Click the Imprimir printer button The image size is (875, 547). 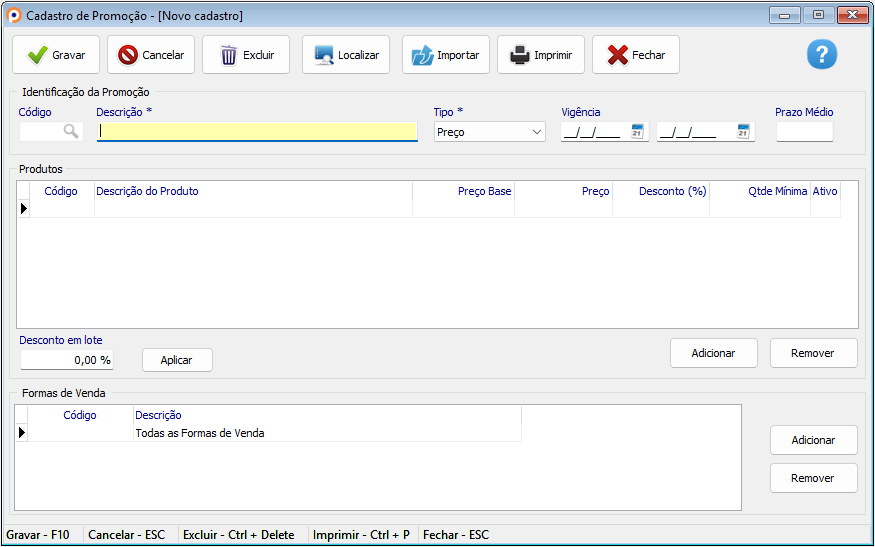pyautogui.click(x=541, y=55)
